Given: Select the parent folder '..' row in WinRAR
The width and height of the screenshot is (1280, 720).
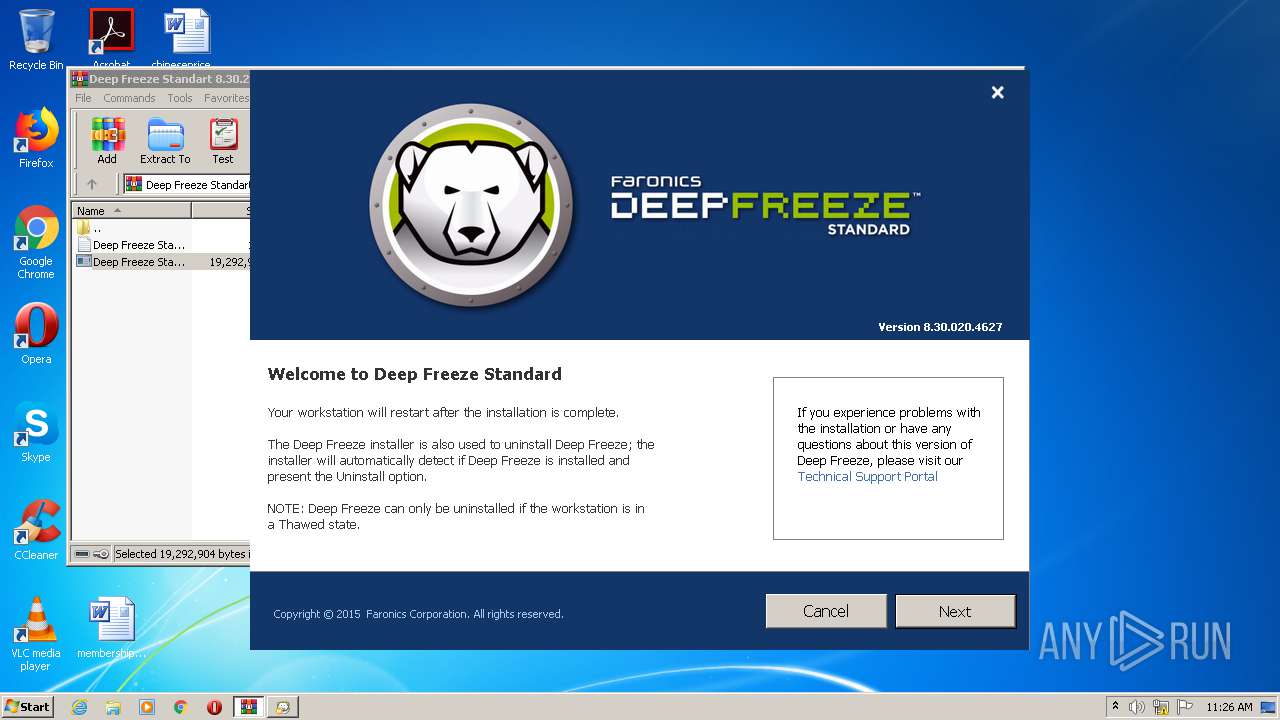Looking at the screenshot, I should pyautogui.click(x=162, y=228).
